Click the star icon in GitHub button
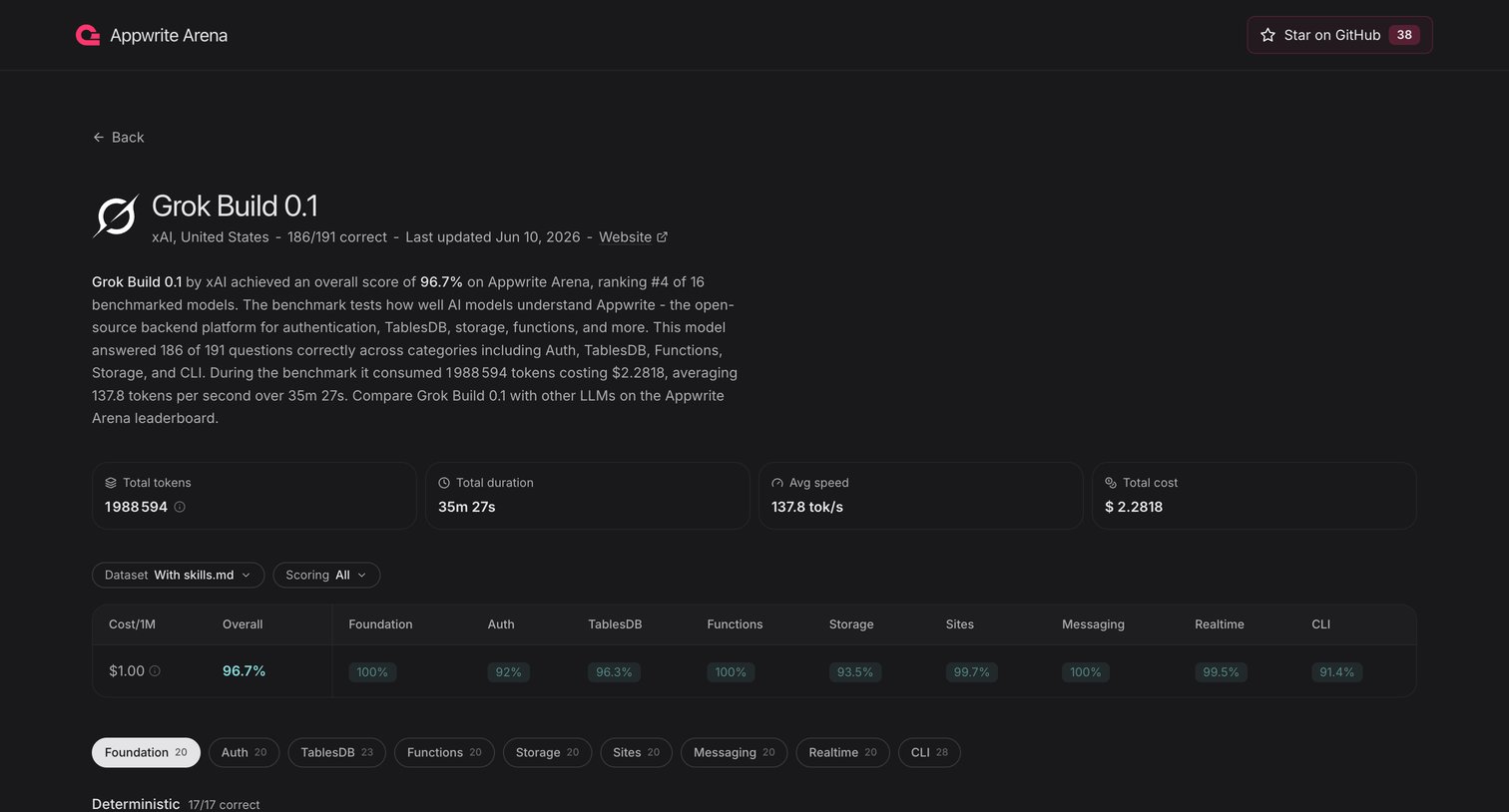The image size is (1509, 812). click(1267, 35)
